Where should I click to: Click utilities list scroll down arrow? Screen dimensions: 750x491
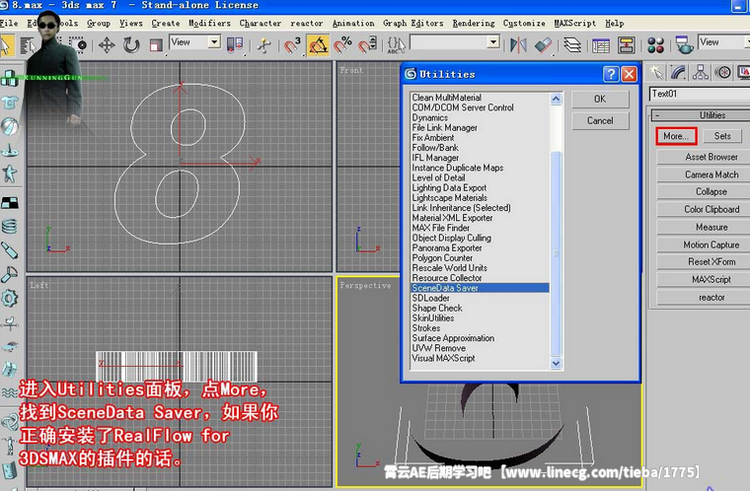point(555,363)
